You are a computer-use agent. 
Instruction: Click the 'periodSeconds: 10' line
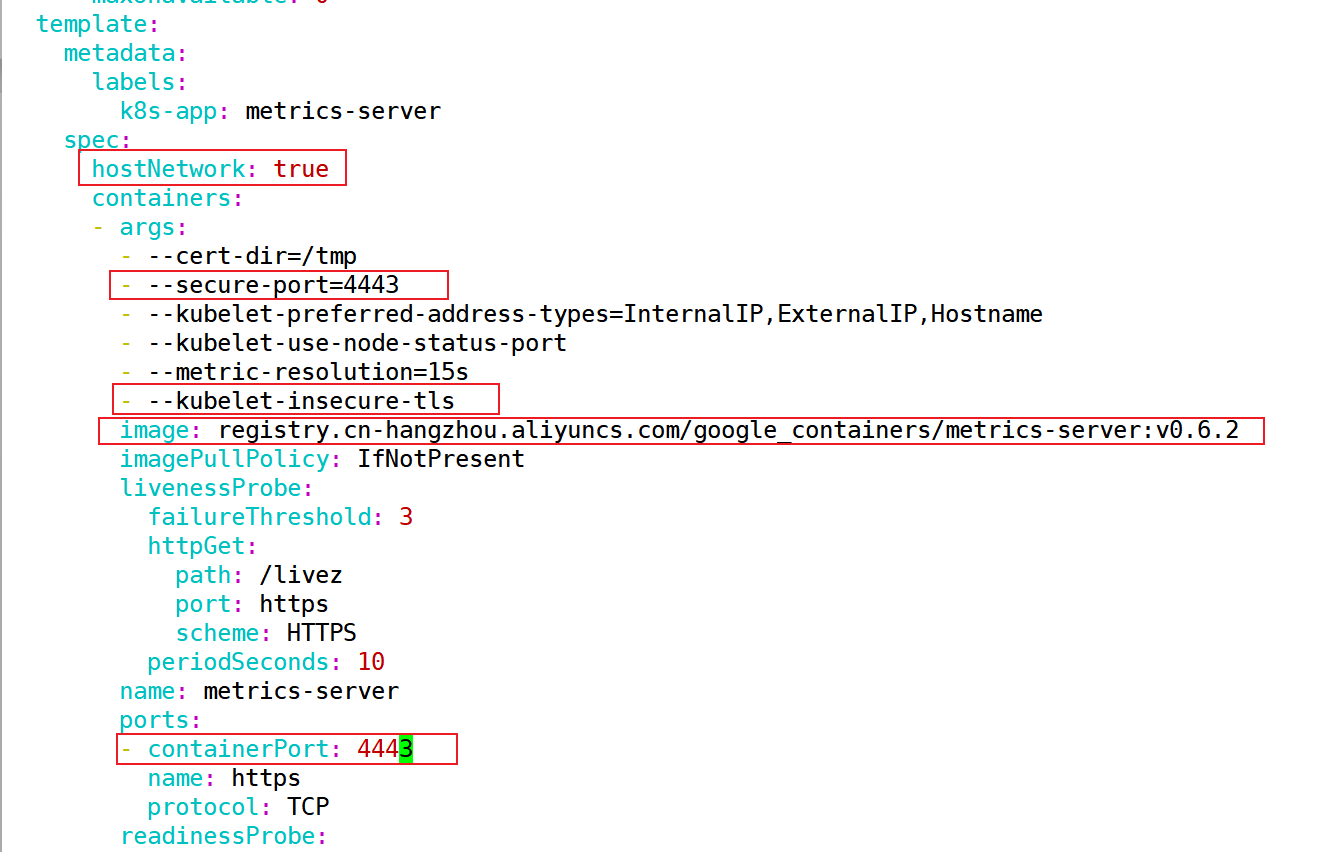266,662
